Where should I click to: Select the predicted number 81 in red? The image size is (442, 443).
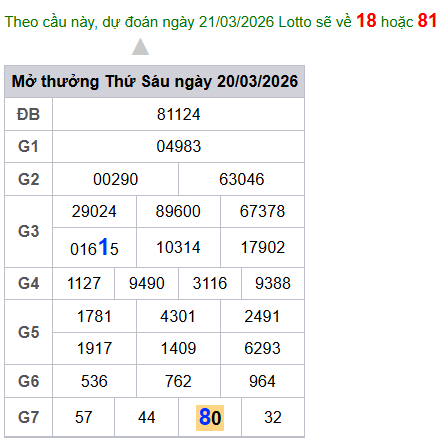click(x=427, y=21)
